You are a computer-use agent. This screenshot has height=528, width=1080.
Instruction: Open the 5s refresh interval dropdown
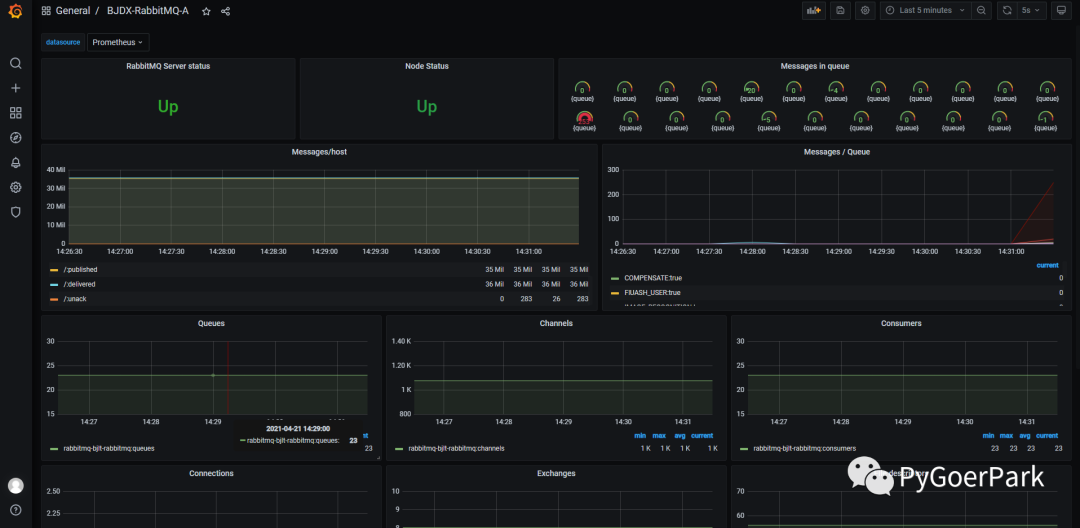pos(1032,10)
